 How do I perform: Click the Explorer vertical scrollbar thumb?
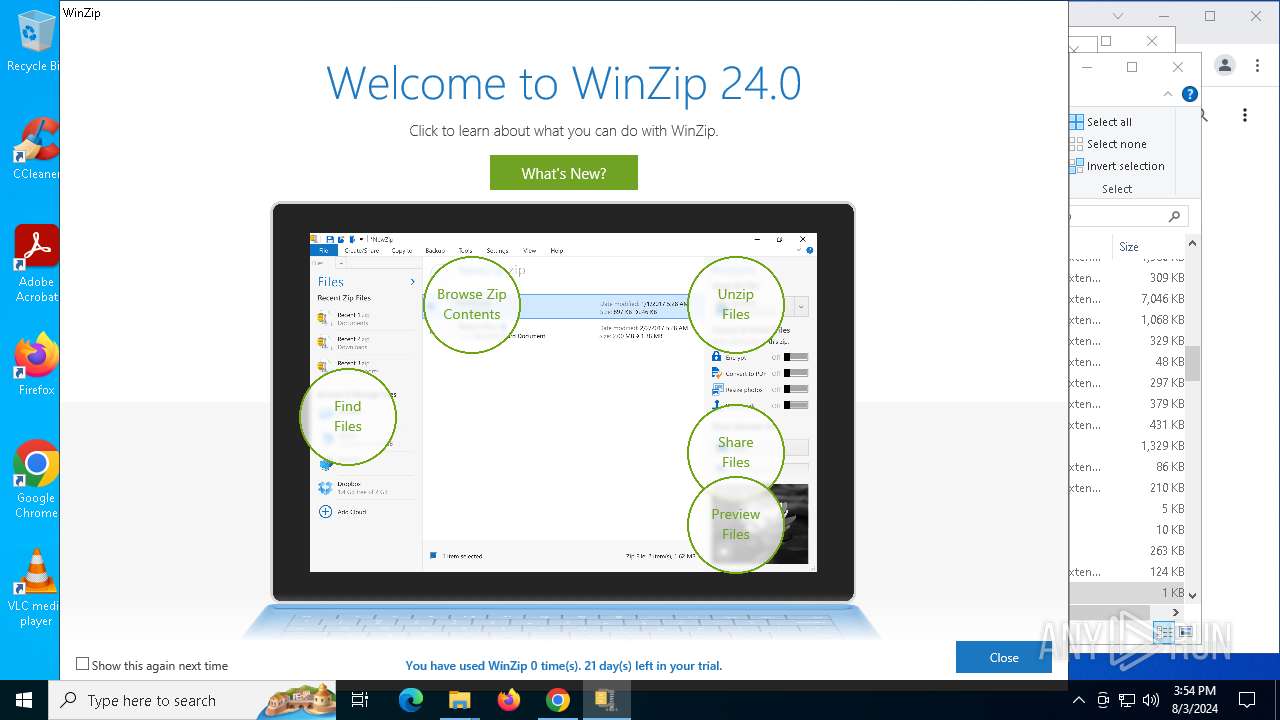point(1192,364)
